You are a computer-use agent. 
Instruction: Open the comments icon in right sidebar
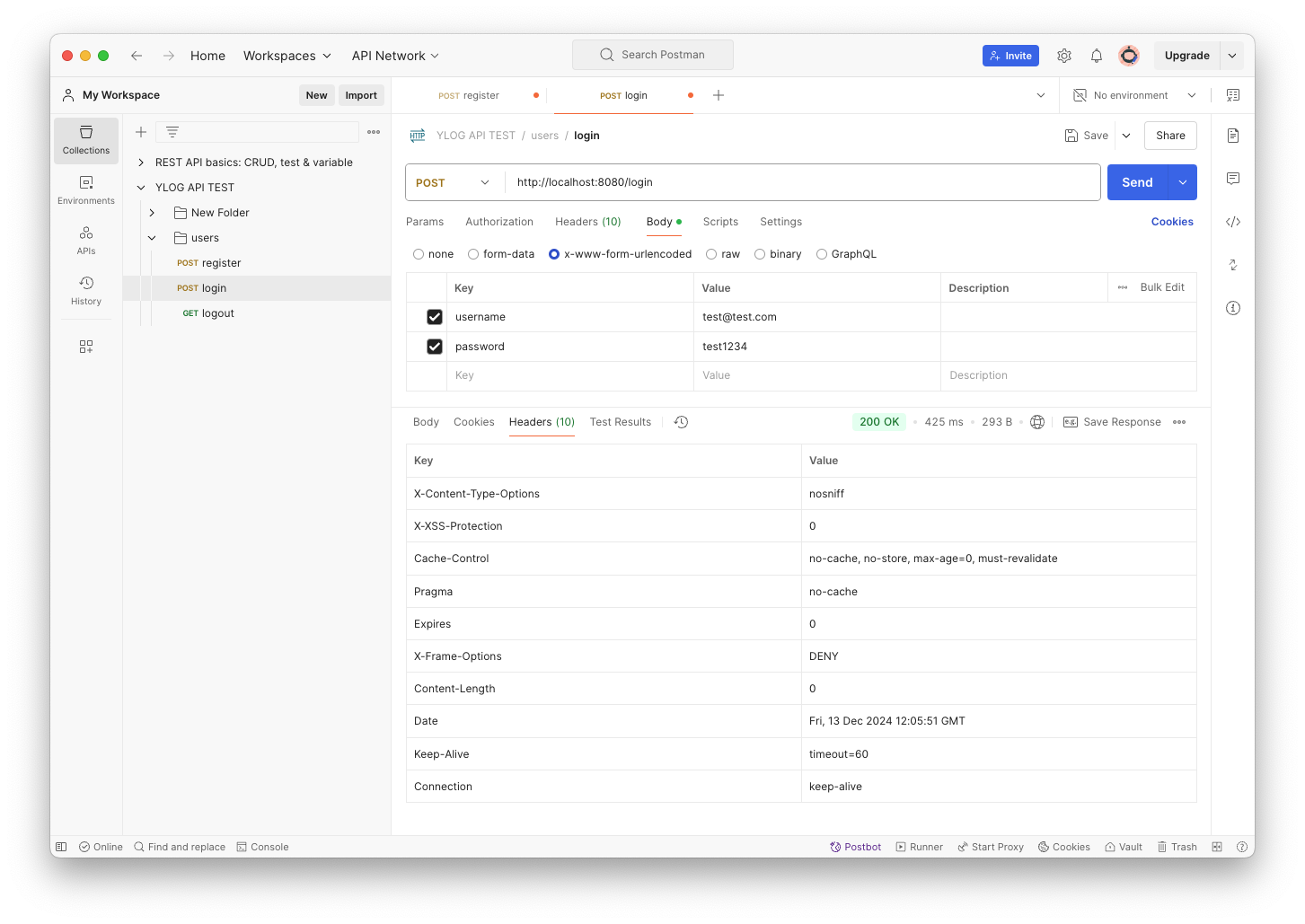point(1233,179)
